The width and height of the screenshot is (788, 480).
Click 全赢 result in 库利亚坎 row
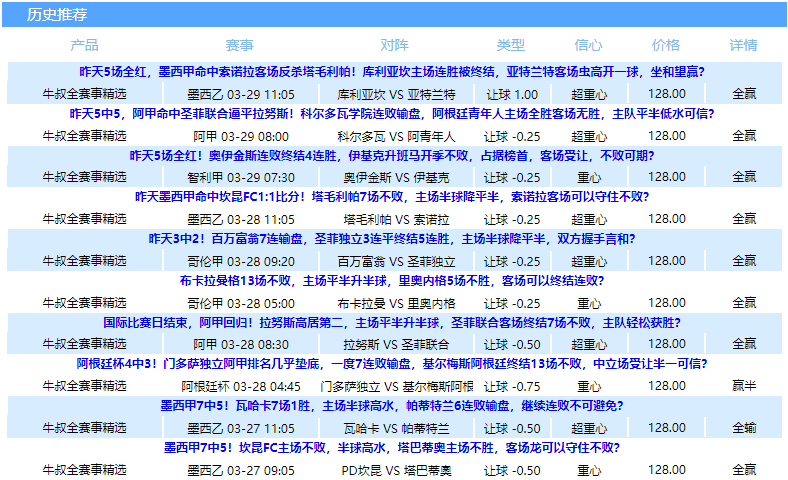tap(744, 94)
